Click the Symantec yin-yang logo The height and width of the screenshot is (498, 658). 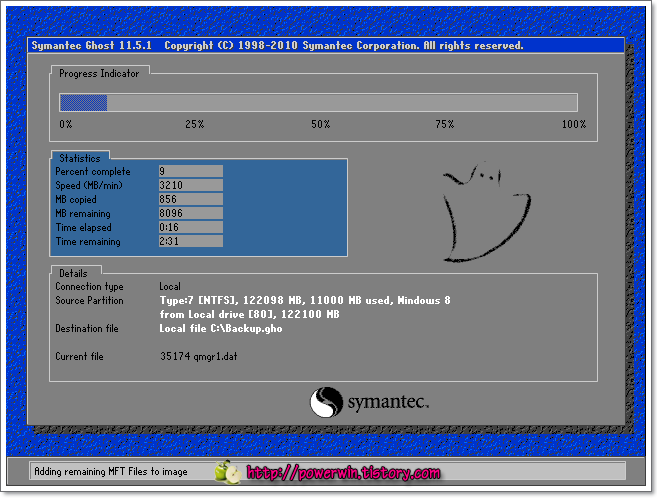point(326,402)
